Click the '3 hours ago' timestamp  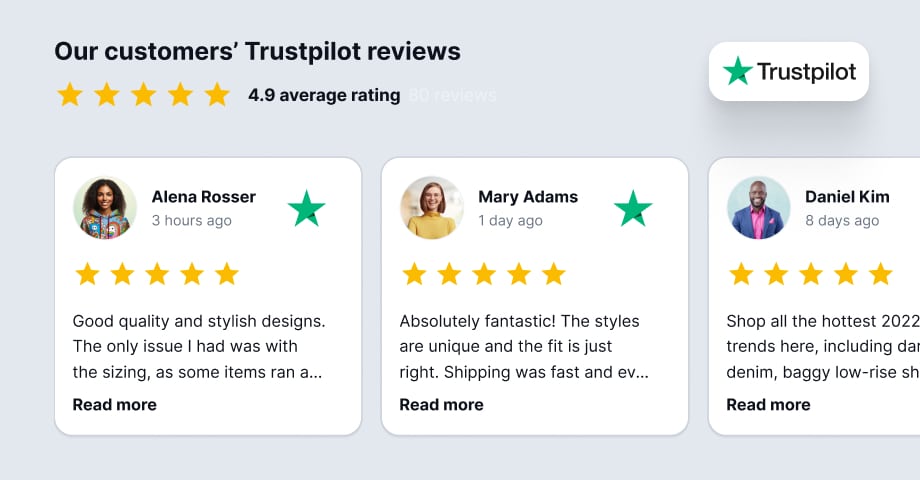191,220
